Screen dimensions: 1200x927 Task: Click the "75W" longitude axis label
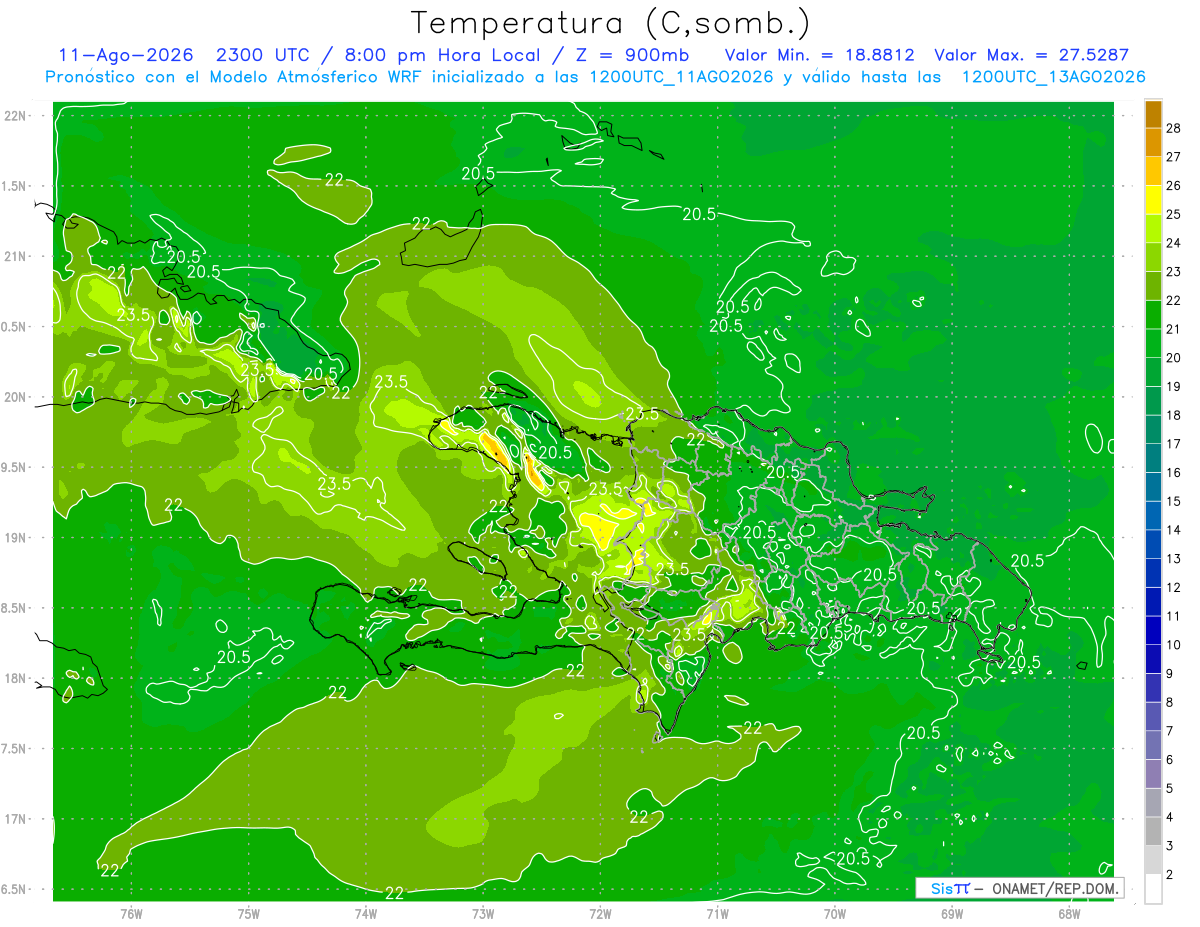coord(248,914)
